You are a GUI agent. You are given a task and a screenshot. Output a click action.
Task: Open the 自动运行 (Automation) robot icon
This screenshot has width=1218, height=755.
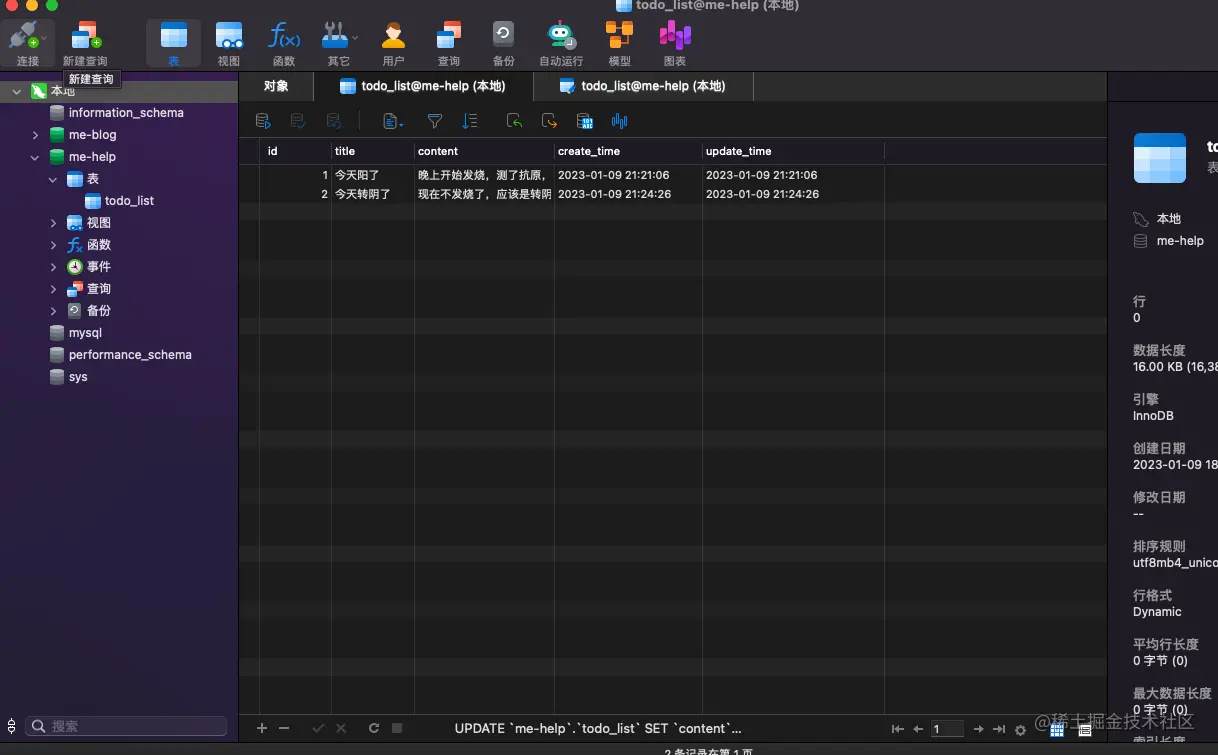point(561,43)
